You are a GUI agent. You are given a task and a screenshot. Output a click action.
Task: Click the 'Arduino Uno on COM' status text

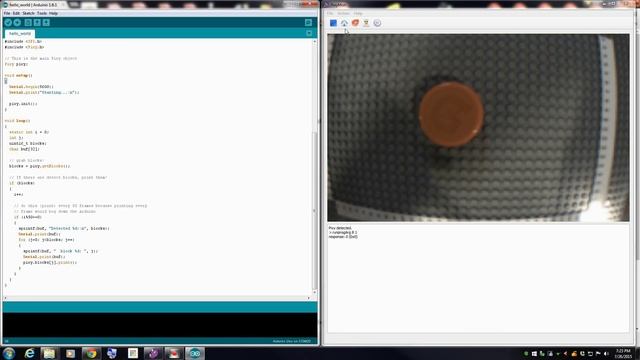click(291, 341)
